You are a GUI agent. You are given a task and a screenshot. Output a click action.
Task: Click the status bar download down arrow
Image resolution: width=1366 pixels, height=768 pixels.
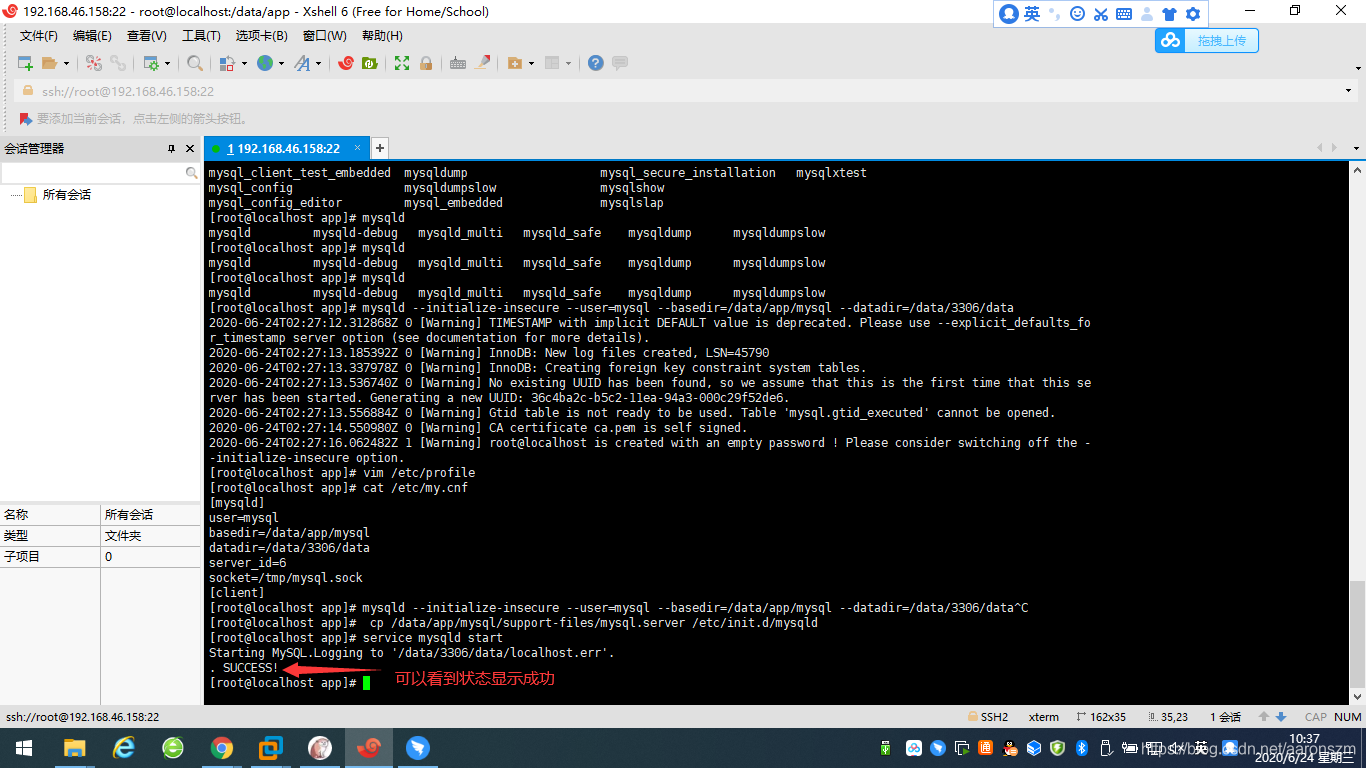[x=1281, y=717]
